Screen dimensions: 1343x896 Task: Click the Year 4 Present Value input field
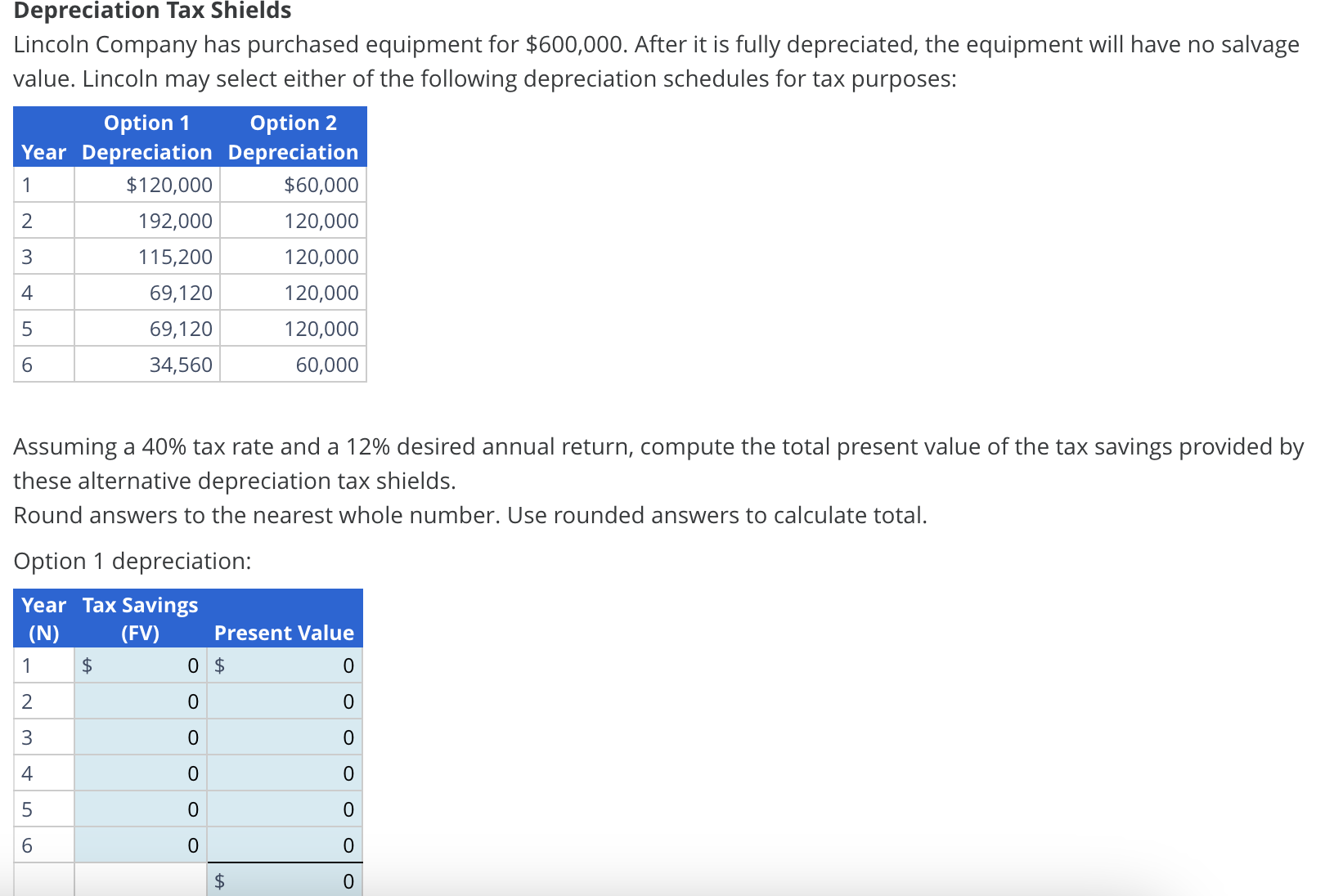click(286, 773)
